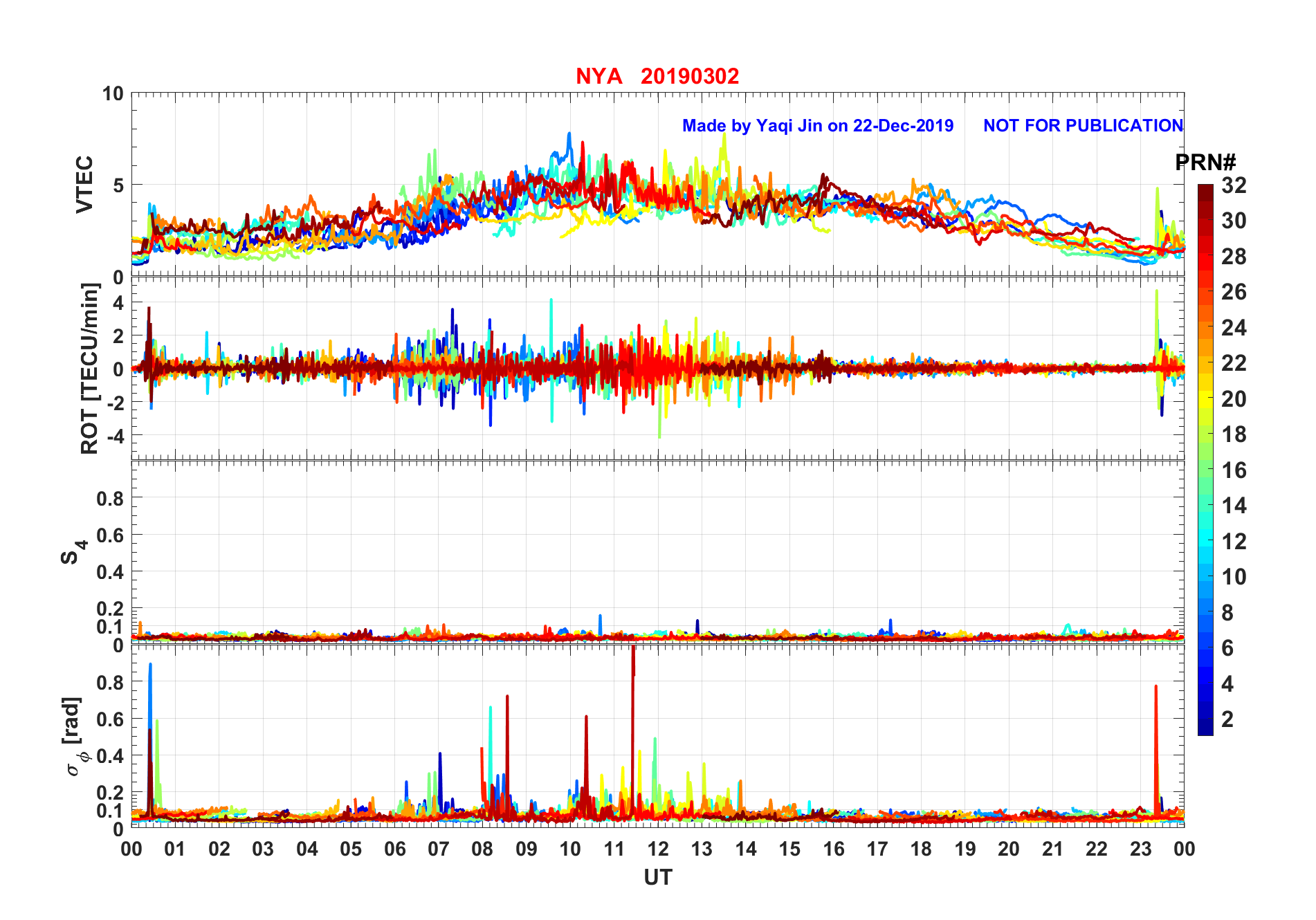
Task: Click x-axis hour label 19
Action: (x=965, y=849)
